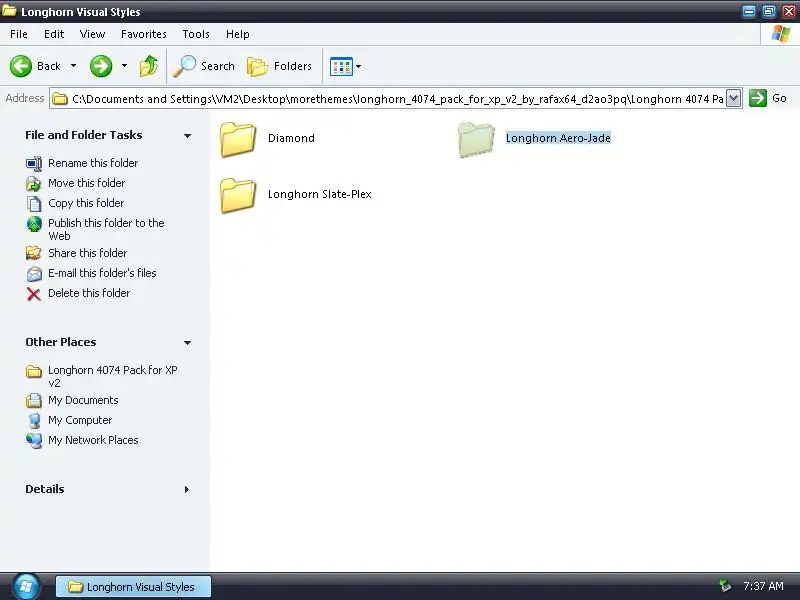Open My Network Places link

tap(93, 440)
